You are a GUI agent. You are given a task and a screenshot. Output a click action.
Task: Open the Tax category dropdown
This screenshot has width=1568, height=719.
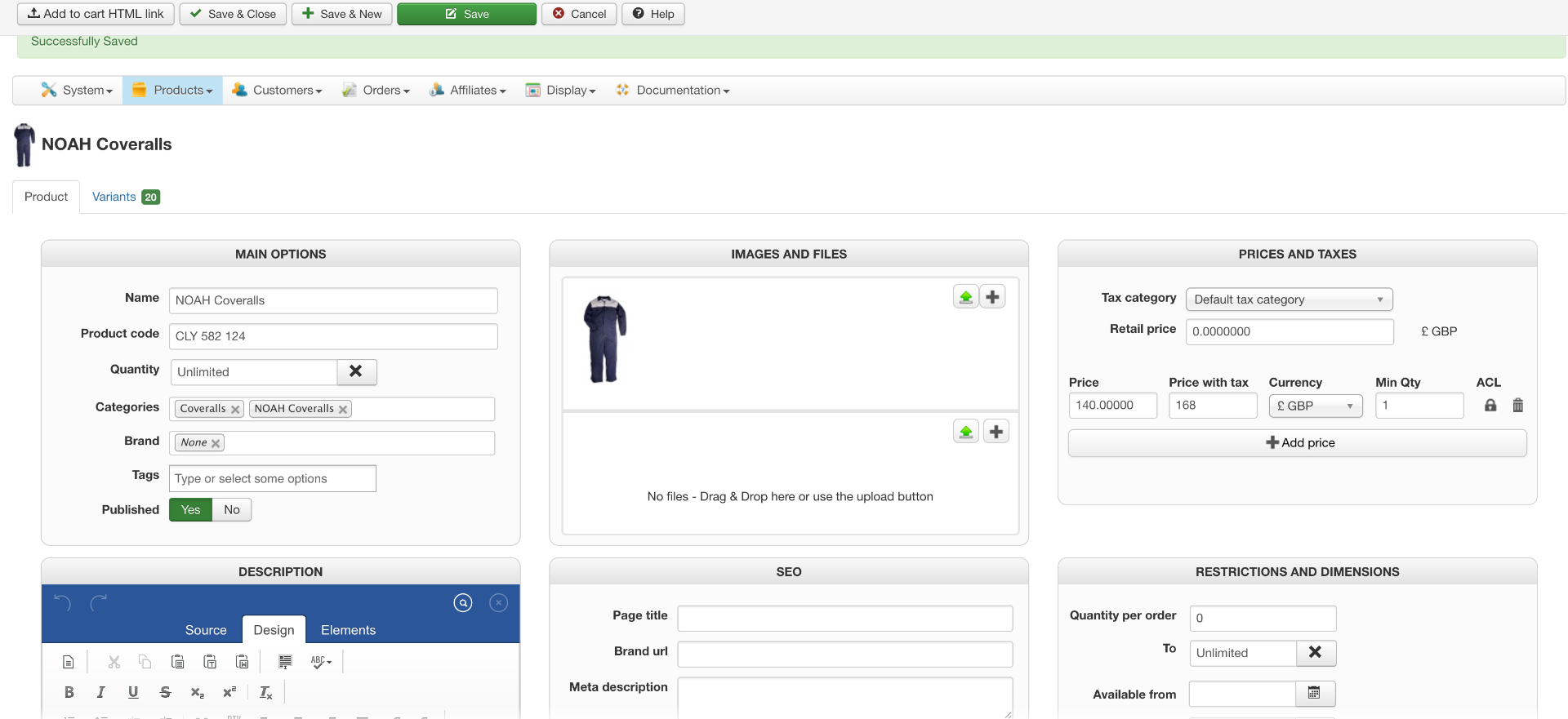pyautogui.click(x=1289, y=300)
